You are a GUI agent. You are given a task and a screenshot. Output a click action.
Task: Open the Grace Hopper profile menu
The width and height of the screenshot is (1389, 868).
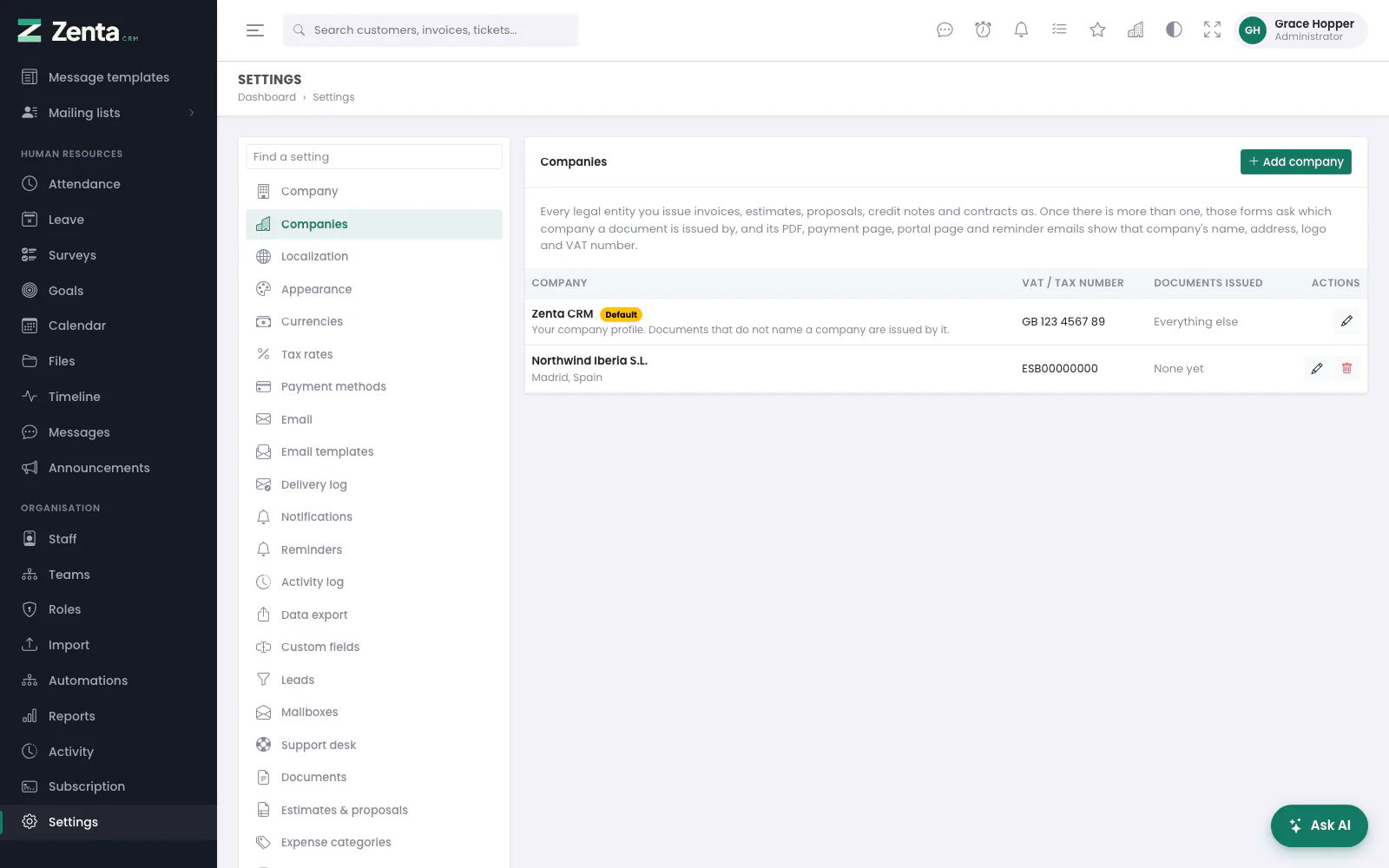(x=1300, y=30)
